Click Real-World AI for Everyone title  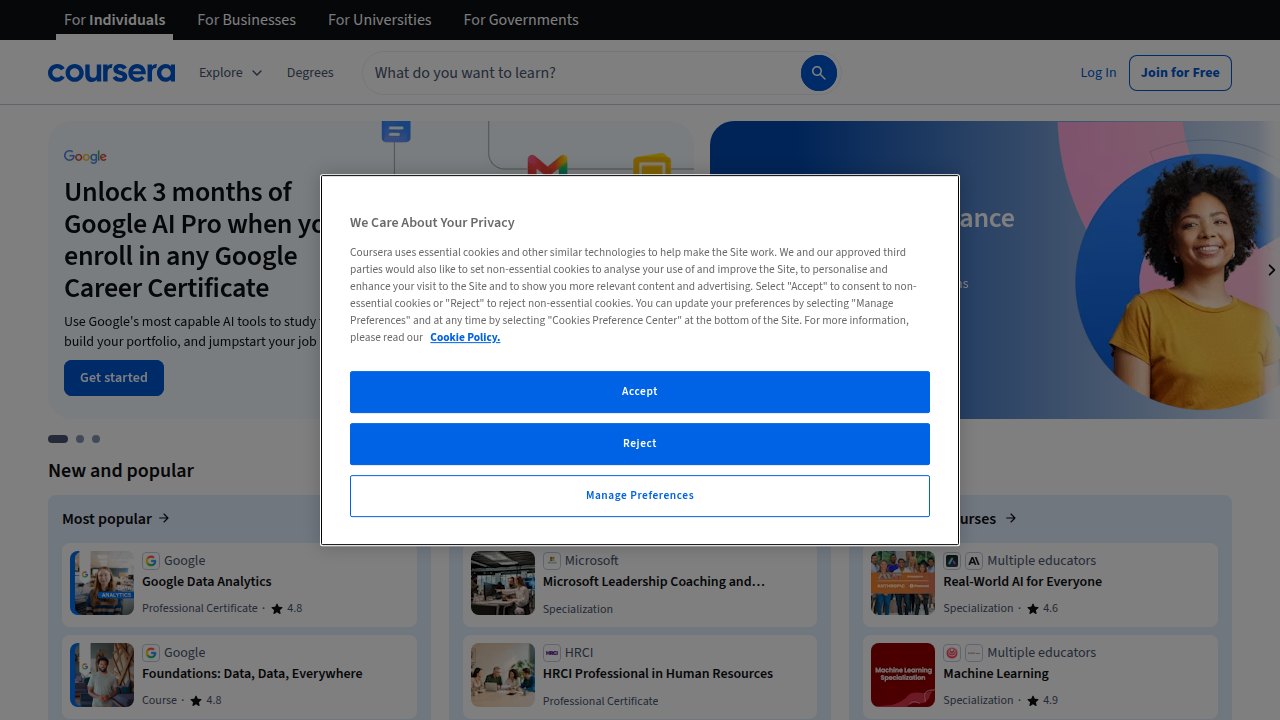[x=1023, y=582]
